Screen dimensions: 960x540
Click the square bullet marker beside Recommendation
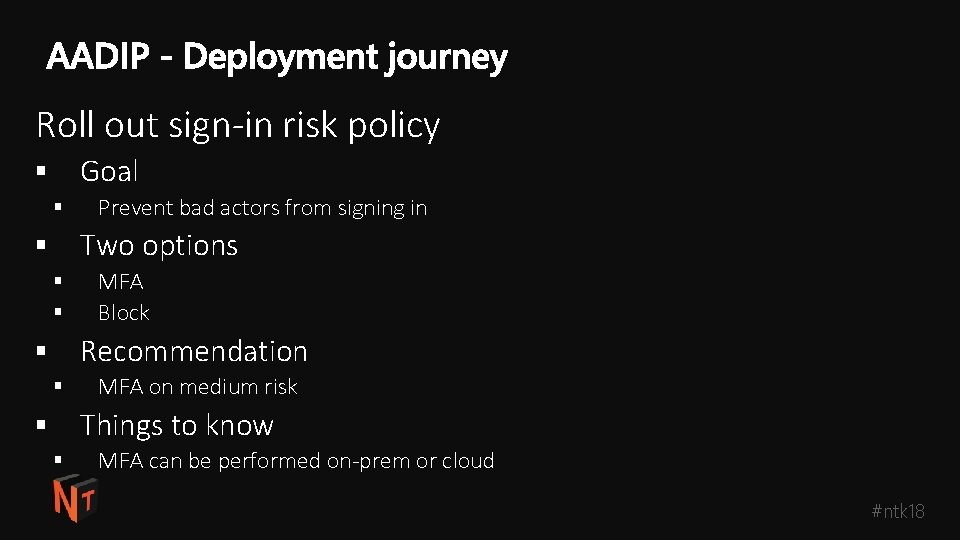(x=41, y=351)
